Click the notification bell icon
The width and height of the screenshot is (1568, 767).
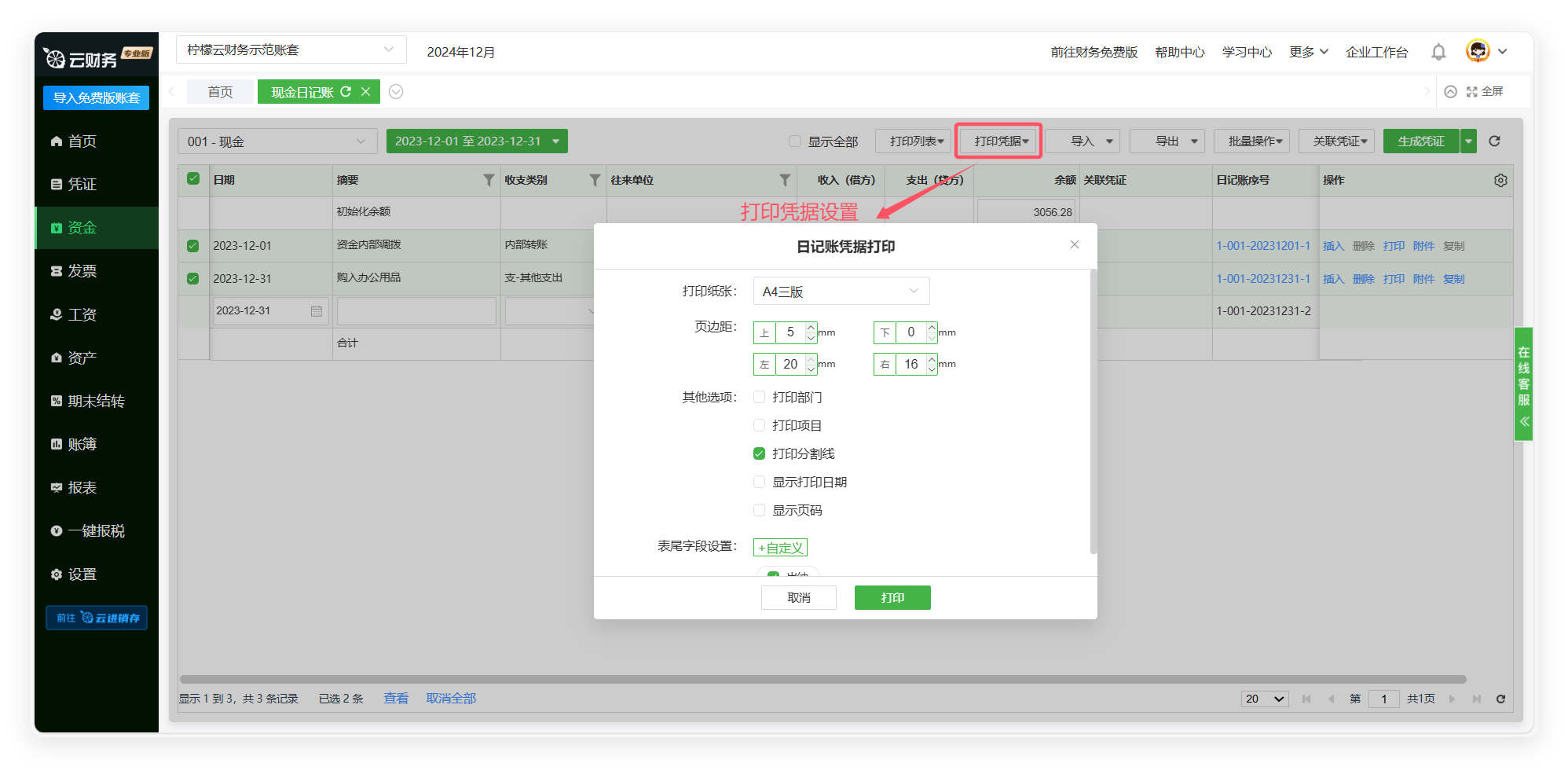1438,52
